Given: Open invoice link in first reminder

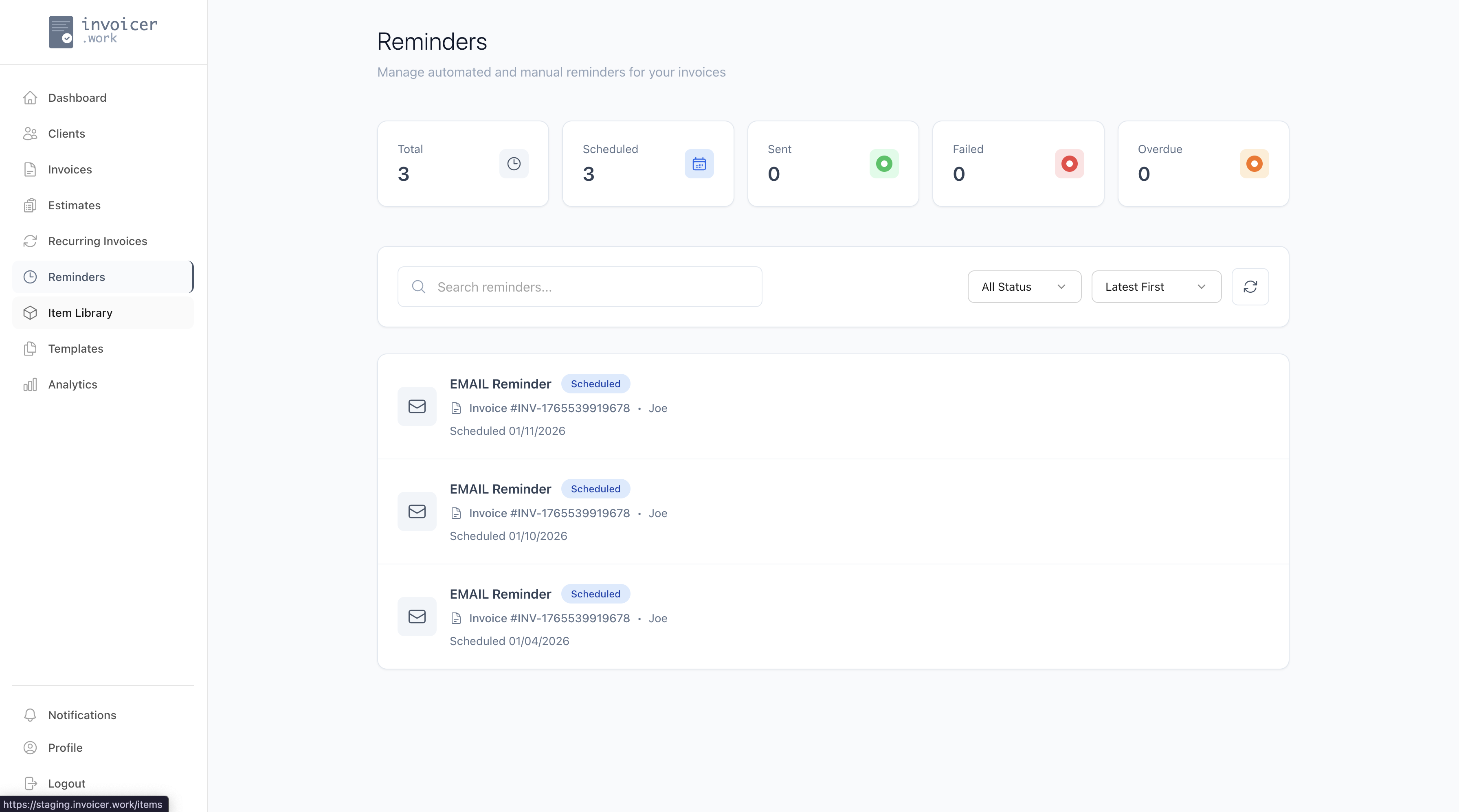Looking at the screenshot, I should (x=549, y=408).
